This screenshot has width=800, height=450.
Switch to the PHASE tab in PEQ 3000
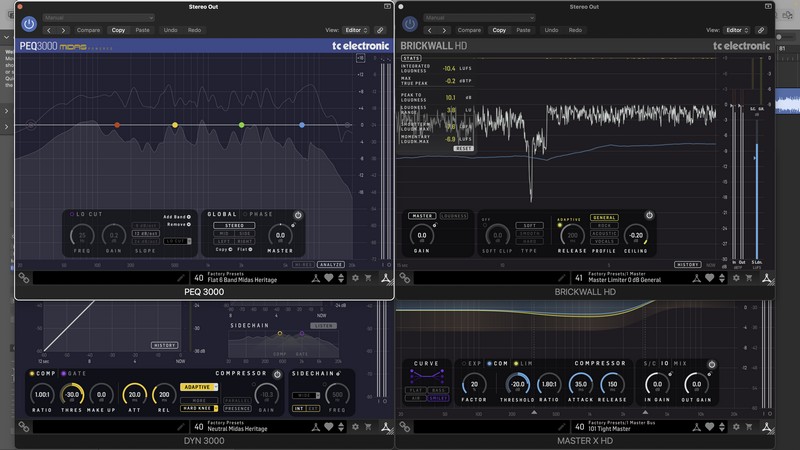pyautogui.click(x=260, y=214)
